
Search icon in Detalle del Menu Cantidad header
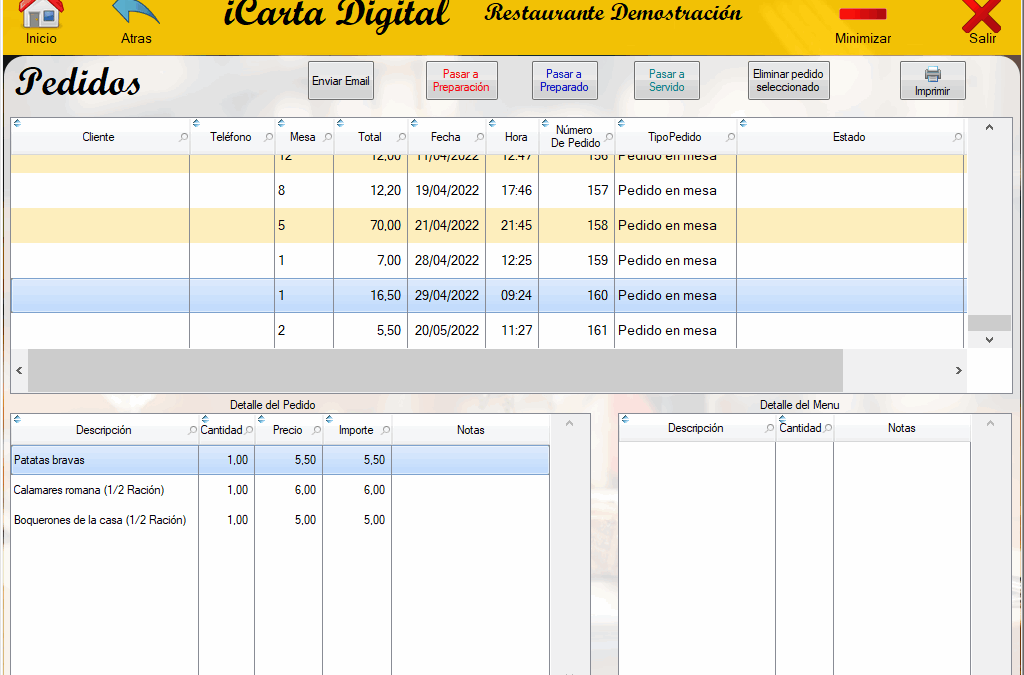pos(827,428)
